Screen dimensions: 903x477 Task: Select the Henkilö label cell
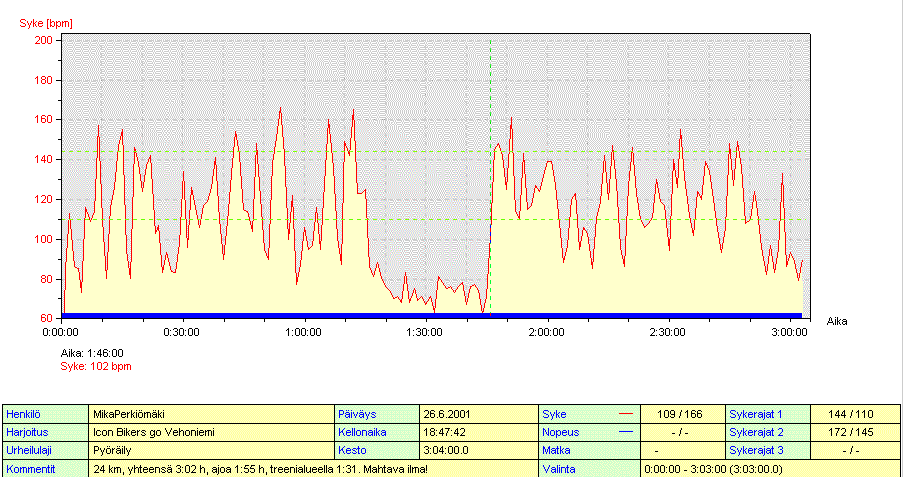point(44,413)
